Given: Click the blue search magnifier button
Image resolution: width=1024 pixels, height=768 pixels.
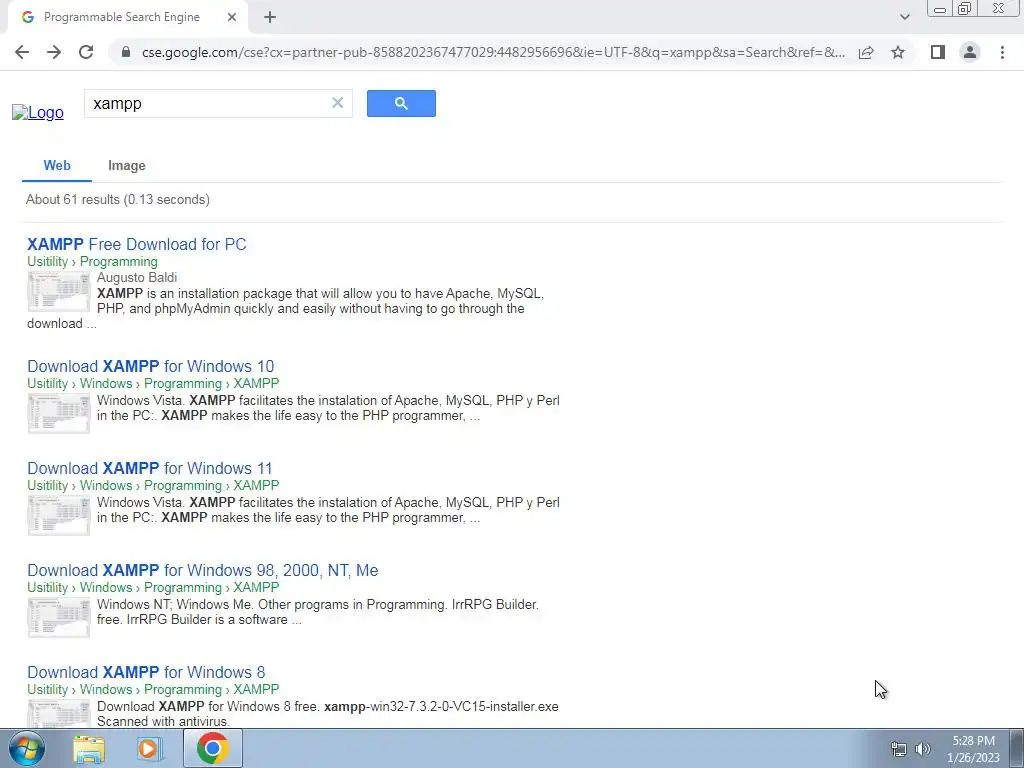Looking at the screenshot, I should (401, 103).
